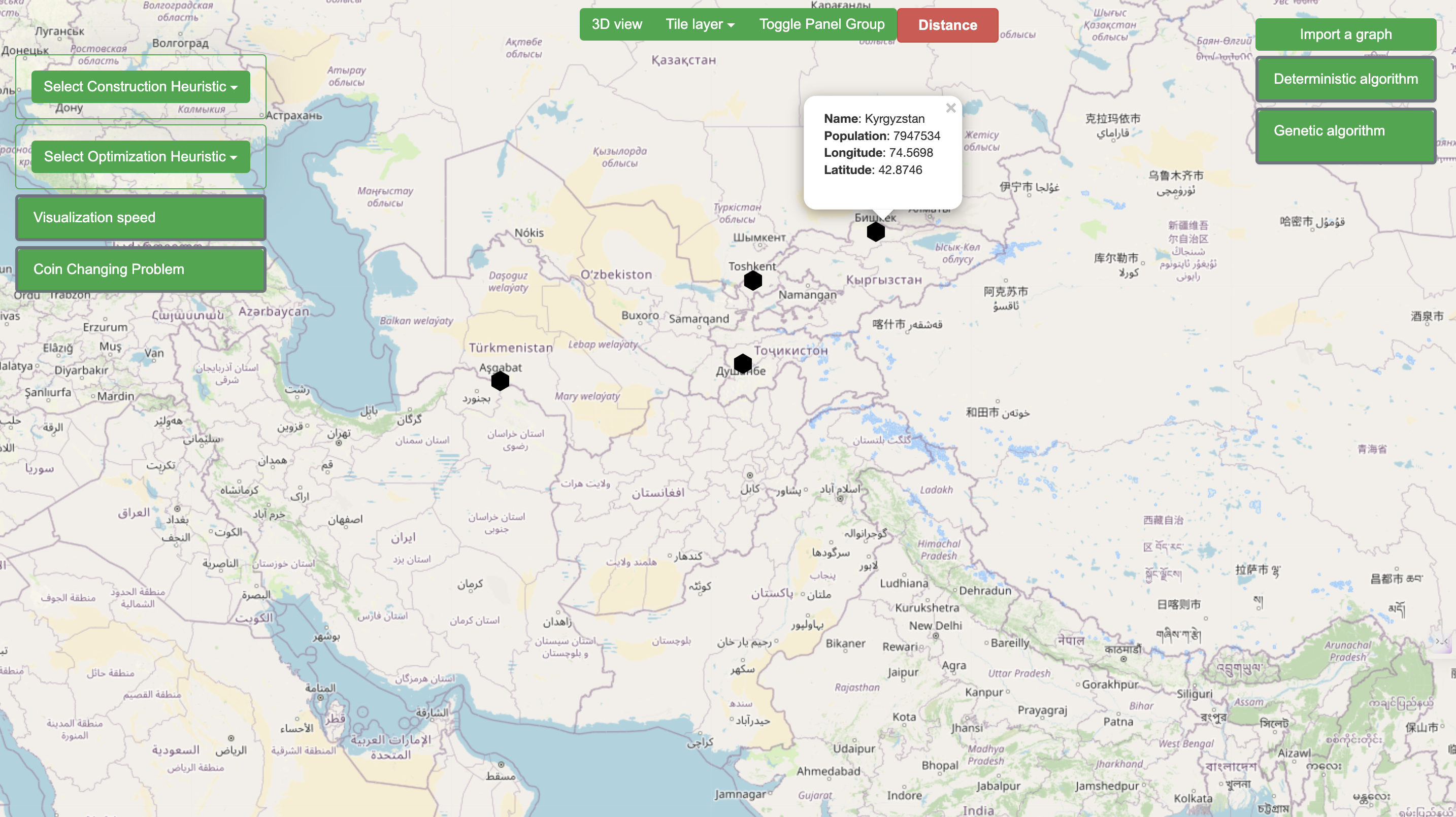
Task: Expand Select Optimization Heuristic dropdown
Action: [140, 156]
